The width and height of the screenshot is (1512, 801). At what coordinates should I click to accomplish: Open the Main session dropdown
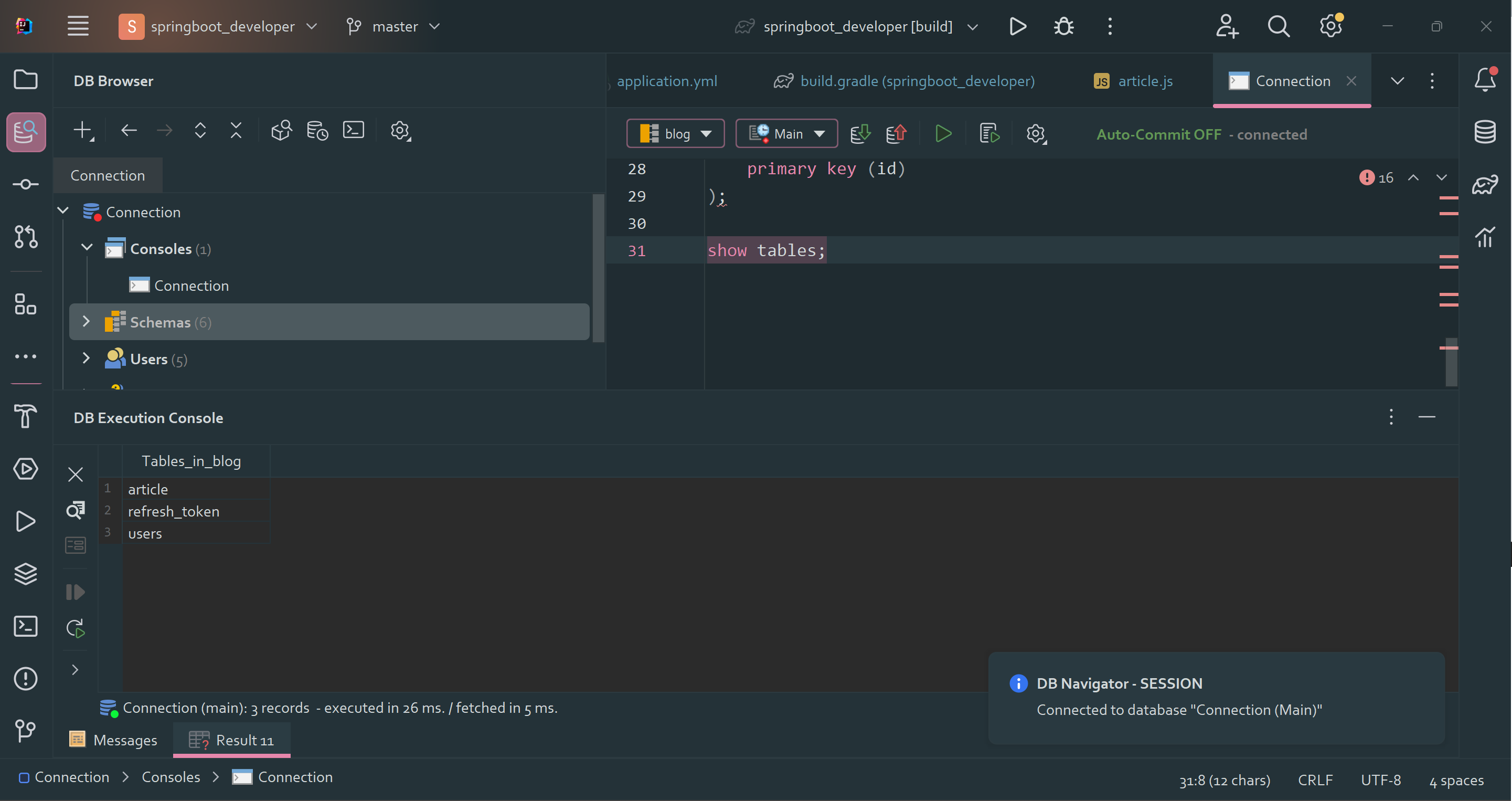(786, 134)
